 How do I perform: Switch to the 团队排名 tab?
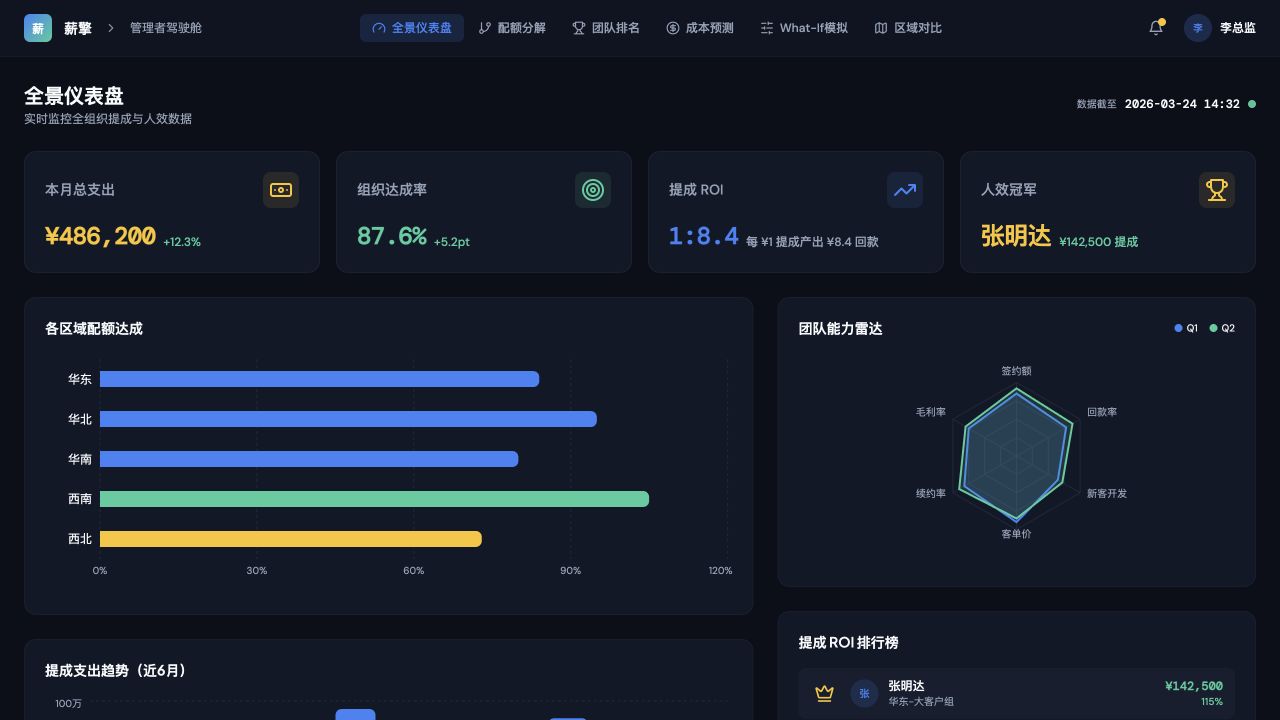(x=606, y=28)
